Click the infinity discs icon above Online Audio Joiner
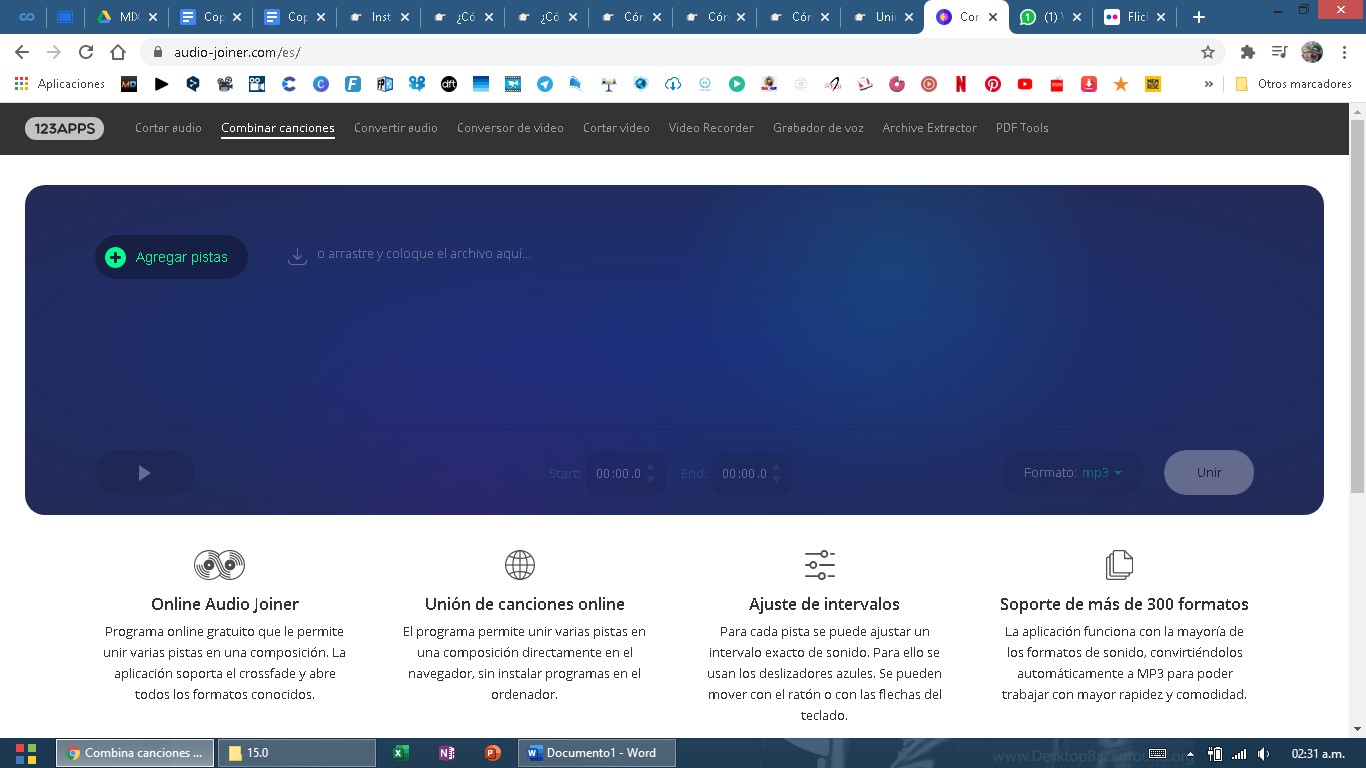The height and width of the screenshot is (768, 1366). pyautogui.click(x=219, y=564)
